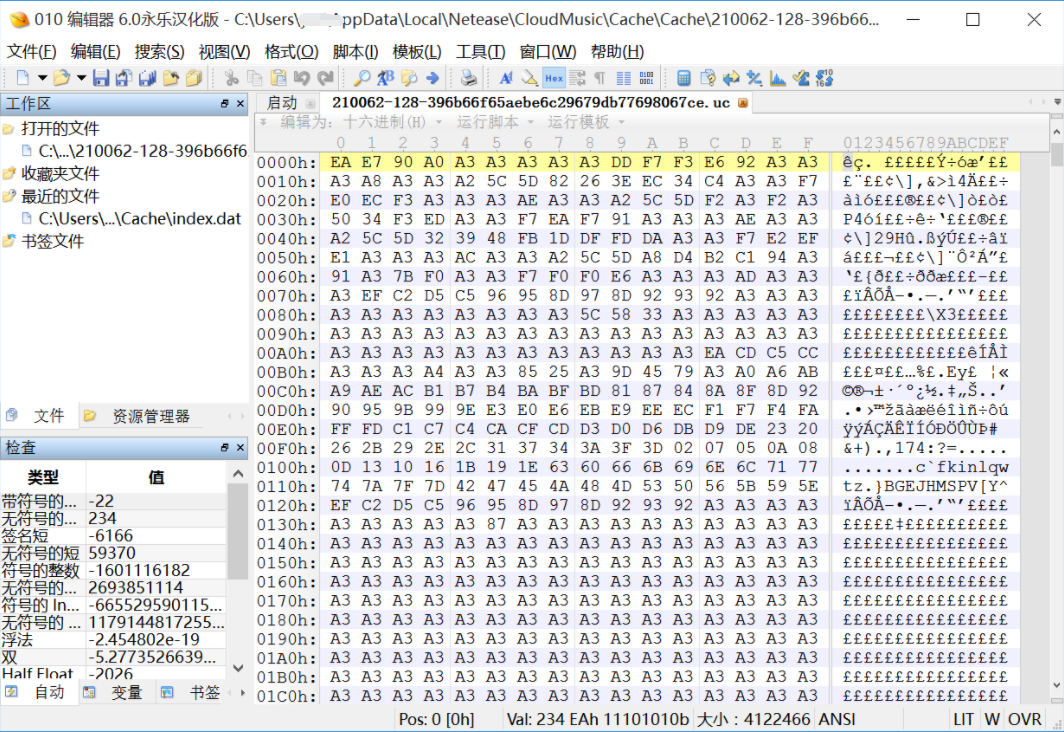
Task: Create a new file with the New icon
Action: point(22,78)
